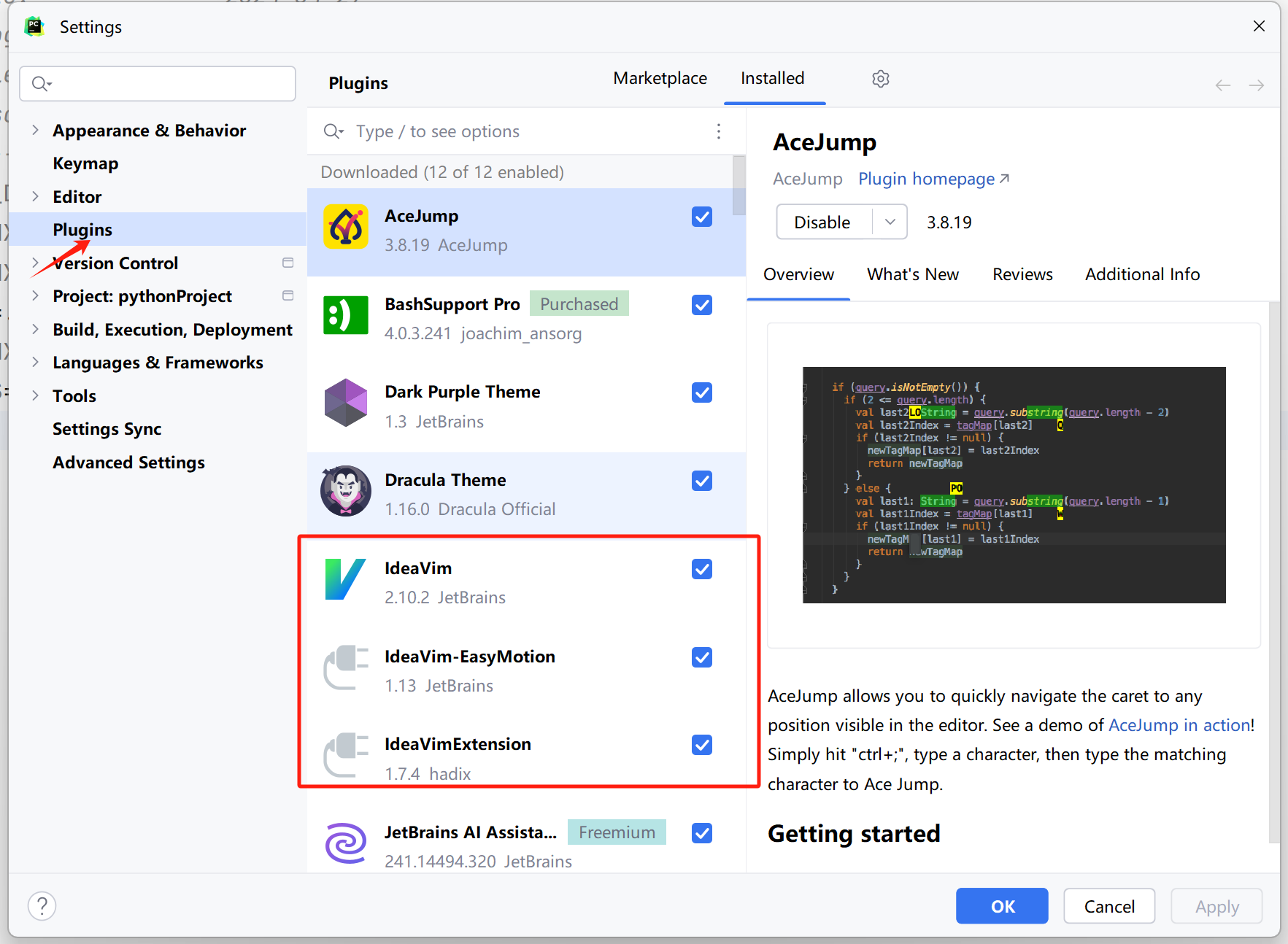
Task: Click the IdeaVim V logo icon
Action: click(x=346, y=579)
